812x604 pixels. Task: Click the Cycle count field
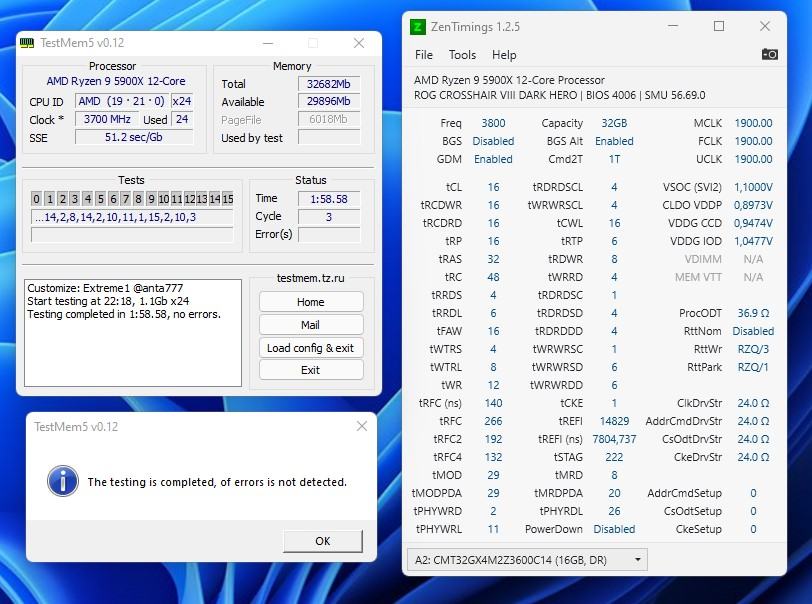pyautogui.click(x=328, y=217)
